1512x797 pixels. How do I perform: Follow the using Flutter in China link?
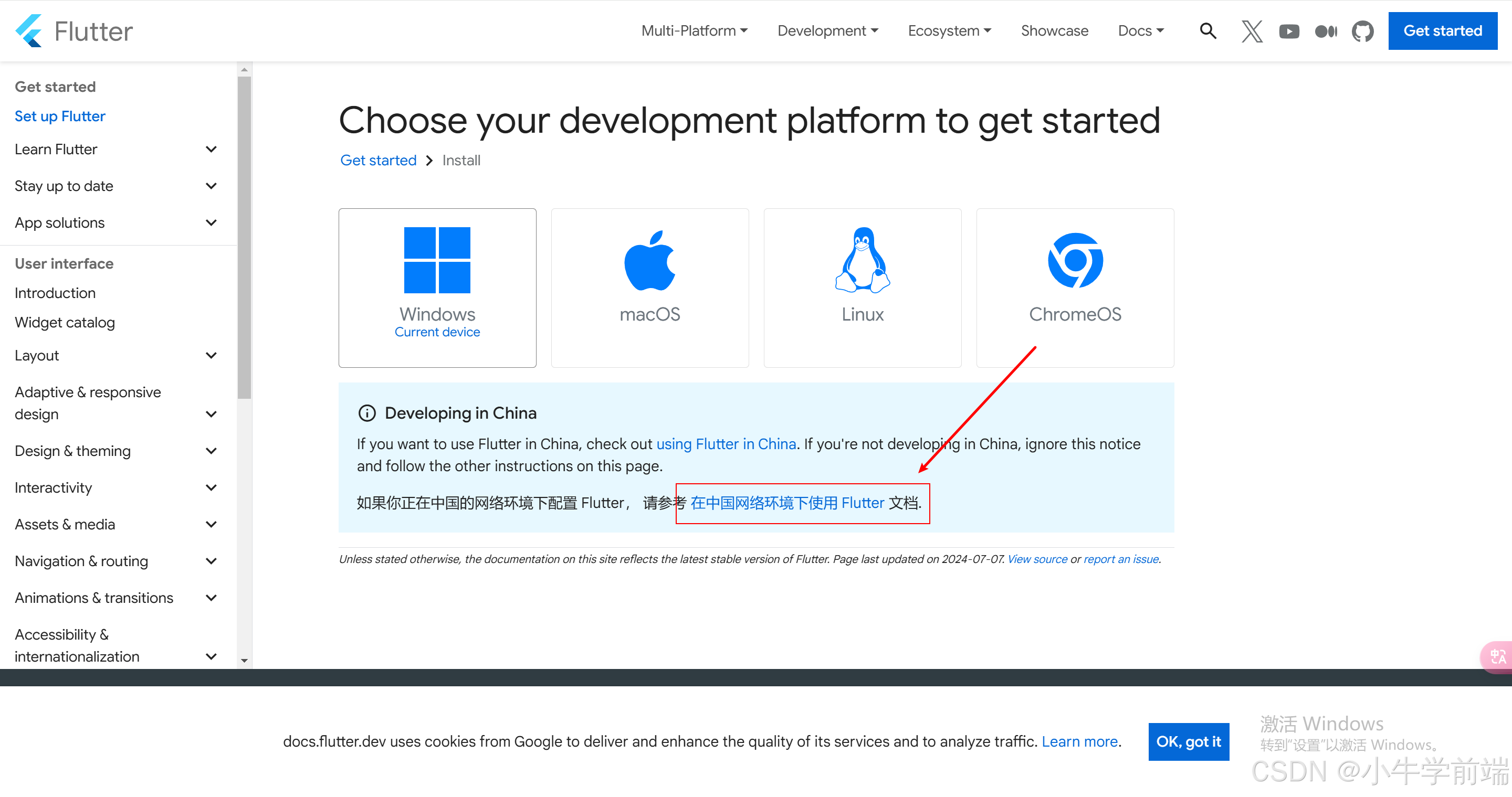coord(726,444)
